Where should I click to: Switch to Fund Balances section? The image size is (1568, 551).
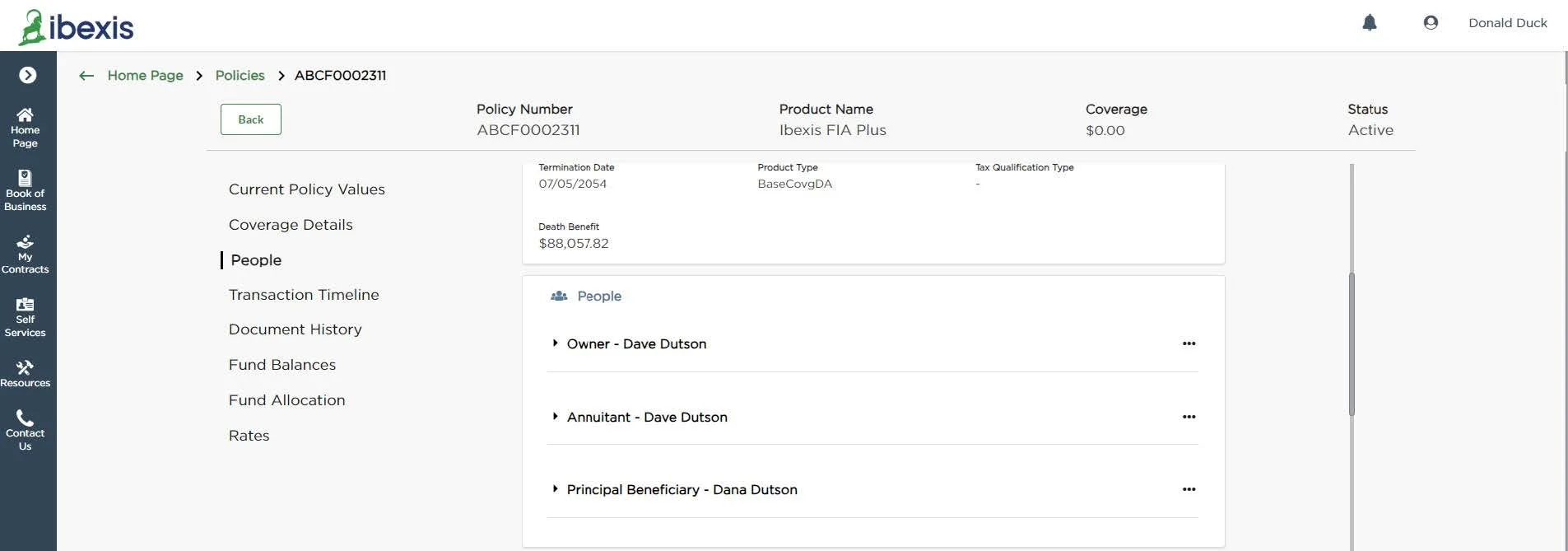tap(282, 365)
